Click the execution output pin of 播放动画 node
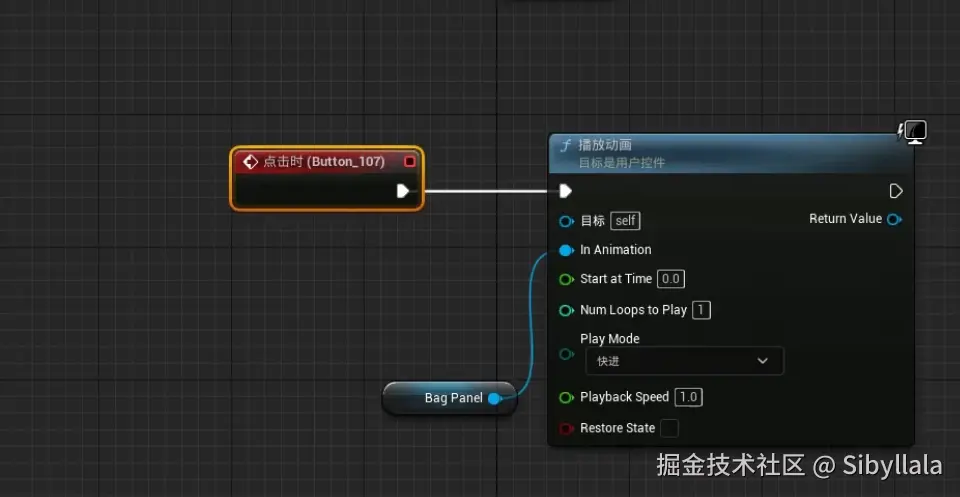960x497 pixels. (896, 191)
